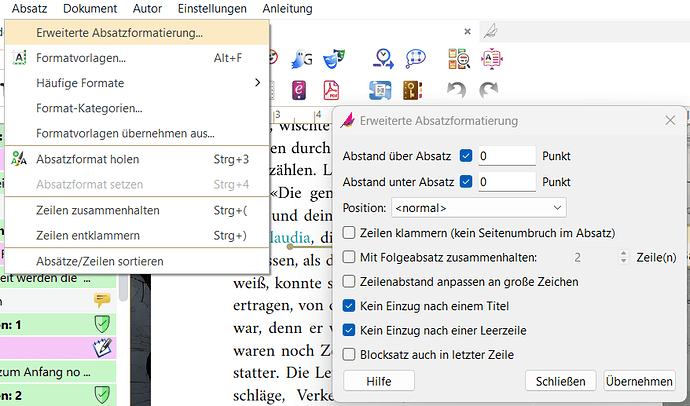
Task: Enable Zeilen klammern checkbox
Action: (349, 232)
